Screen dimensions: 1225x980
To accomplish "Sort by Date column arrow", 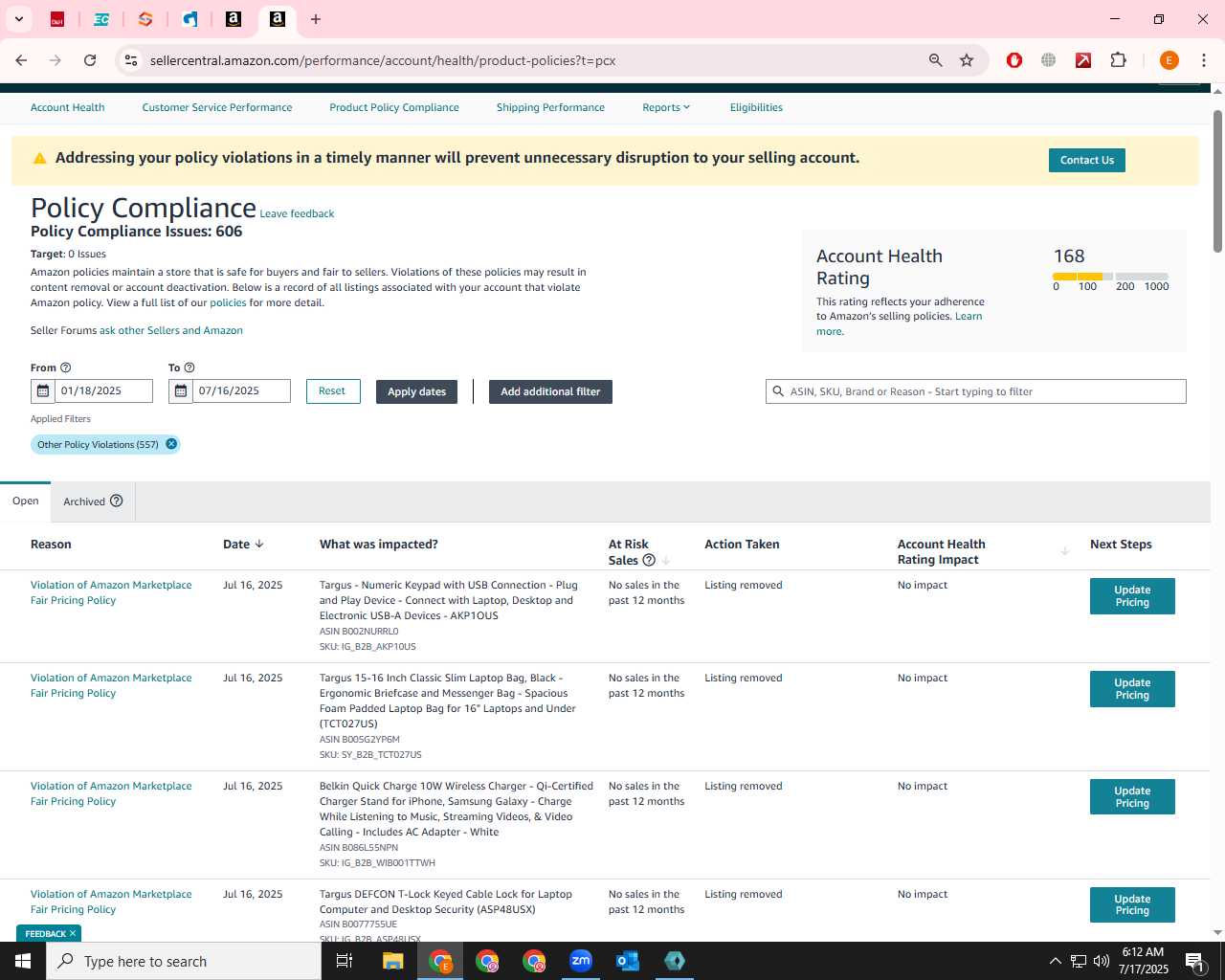I will (259, 544).
